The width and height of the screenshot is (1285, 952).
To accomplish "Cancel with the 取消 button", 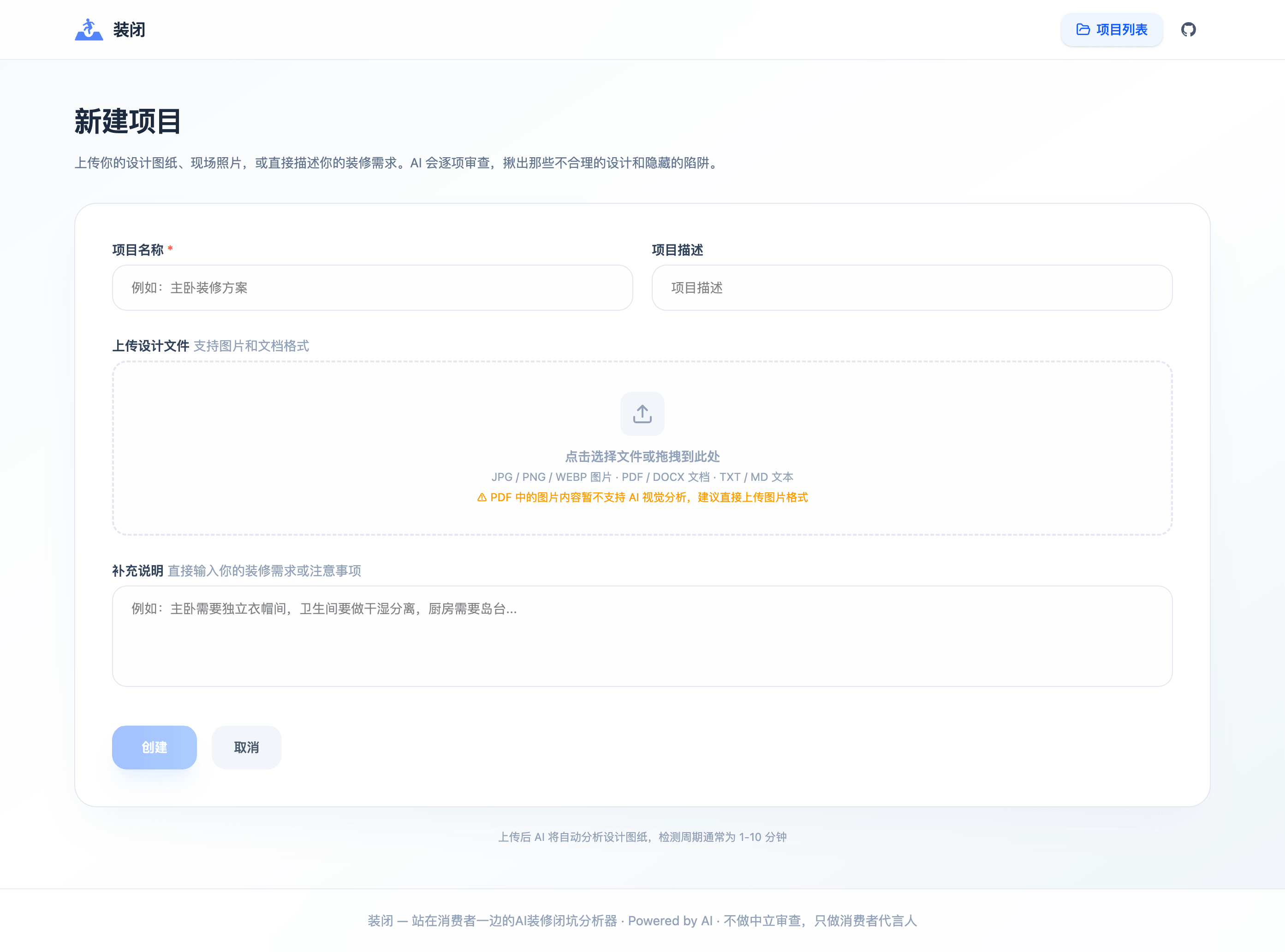I will coord(246,747).
